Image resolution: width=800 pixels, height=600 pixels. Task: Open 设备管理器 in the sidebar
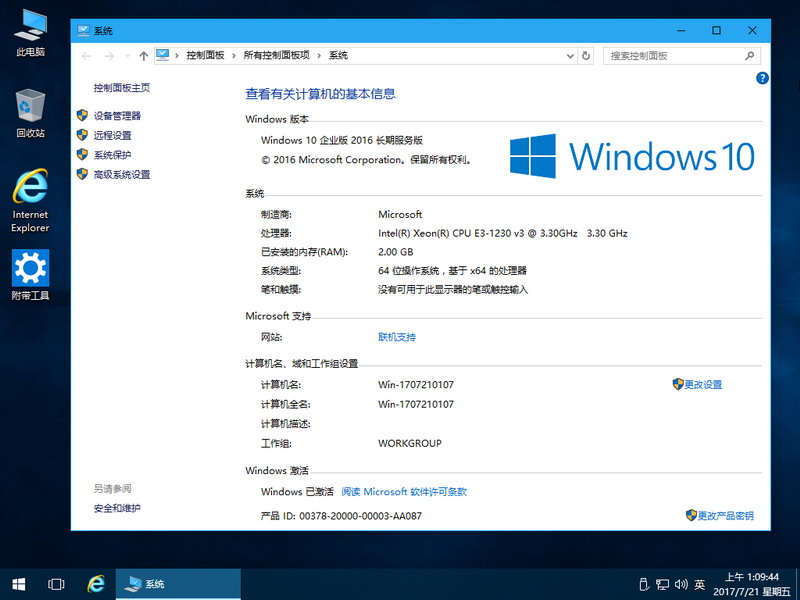(117, 116)
